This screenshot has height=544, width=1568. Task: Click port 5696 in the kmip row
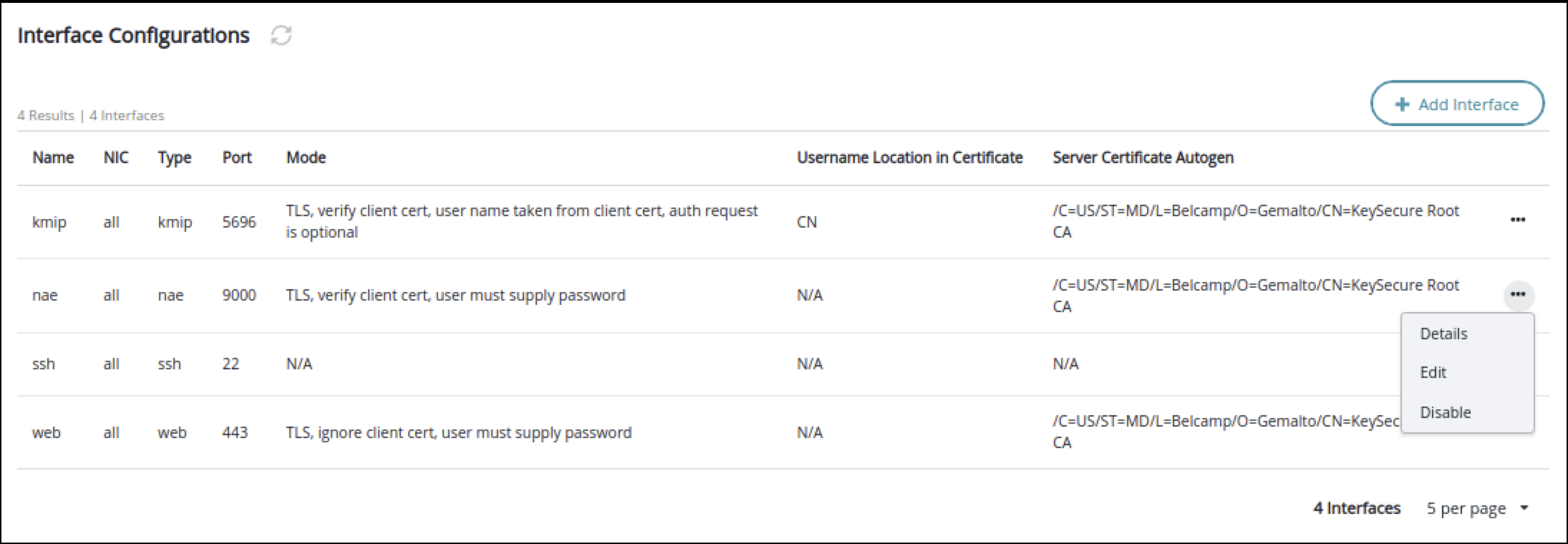(238, 222)
